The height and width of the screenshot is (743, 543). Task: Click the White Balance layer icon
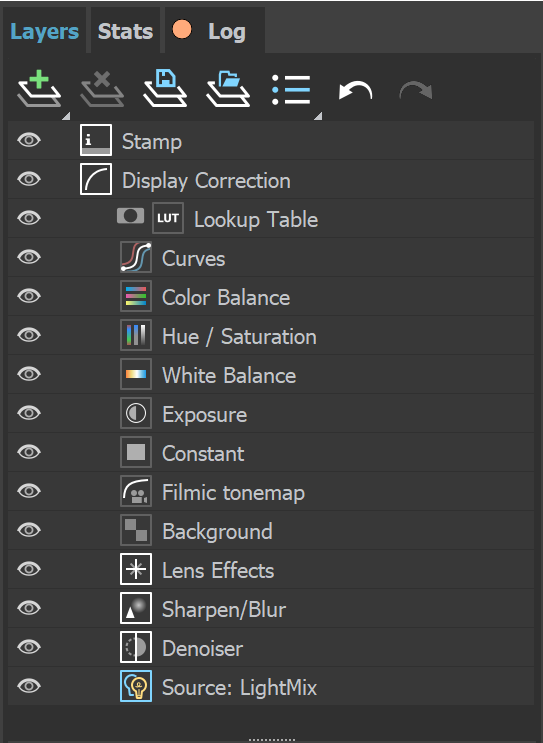point(136,374)
